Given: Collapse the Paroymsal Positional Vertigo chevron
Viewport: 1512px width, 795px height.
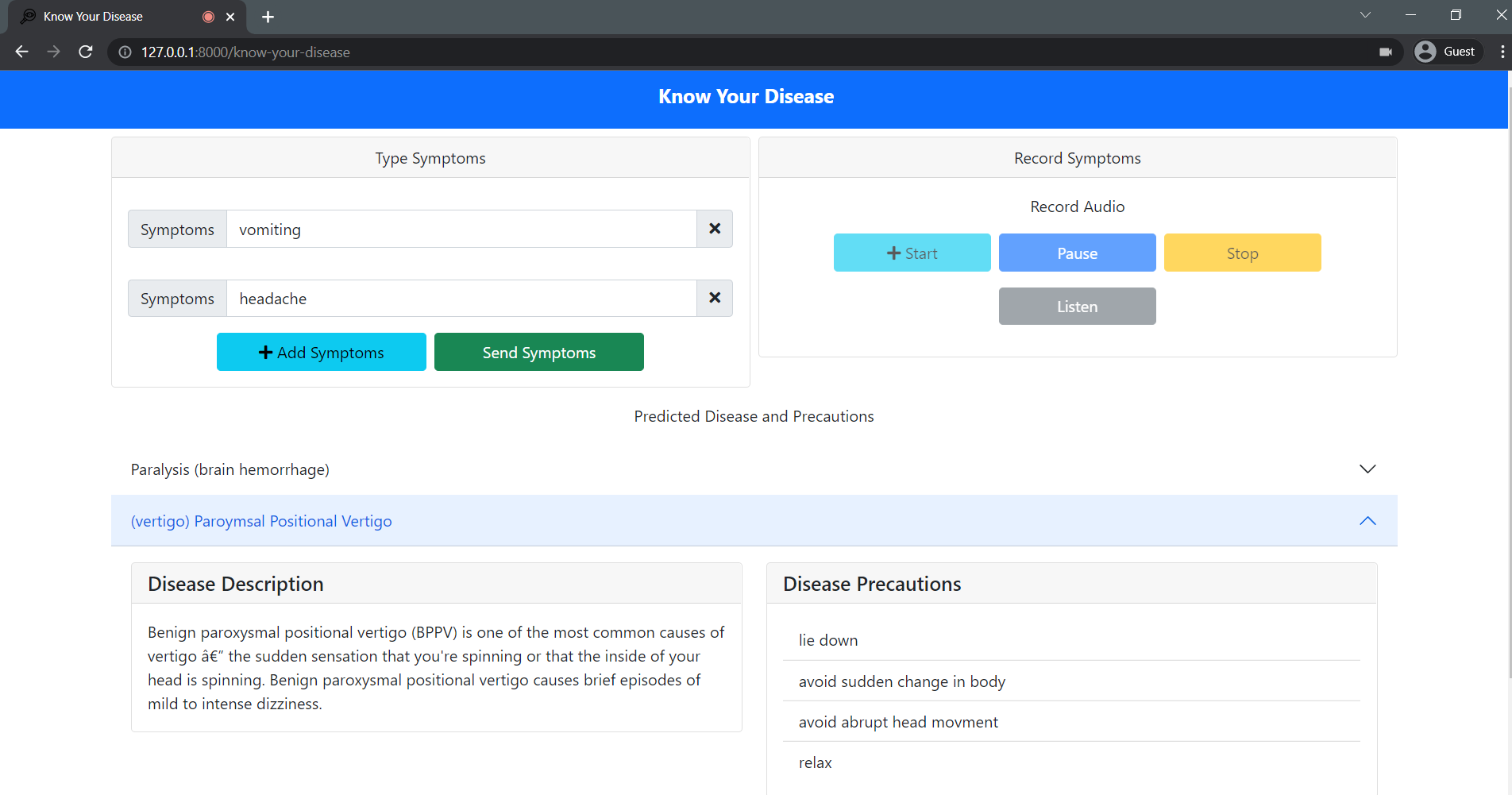Looking at the screenshot, I should click(x=1367, y=521).
